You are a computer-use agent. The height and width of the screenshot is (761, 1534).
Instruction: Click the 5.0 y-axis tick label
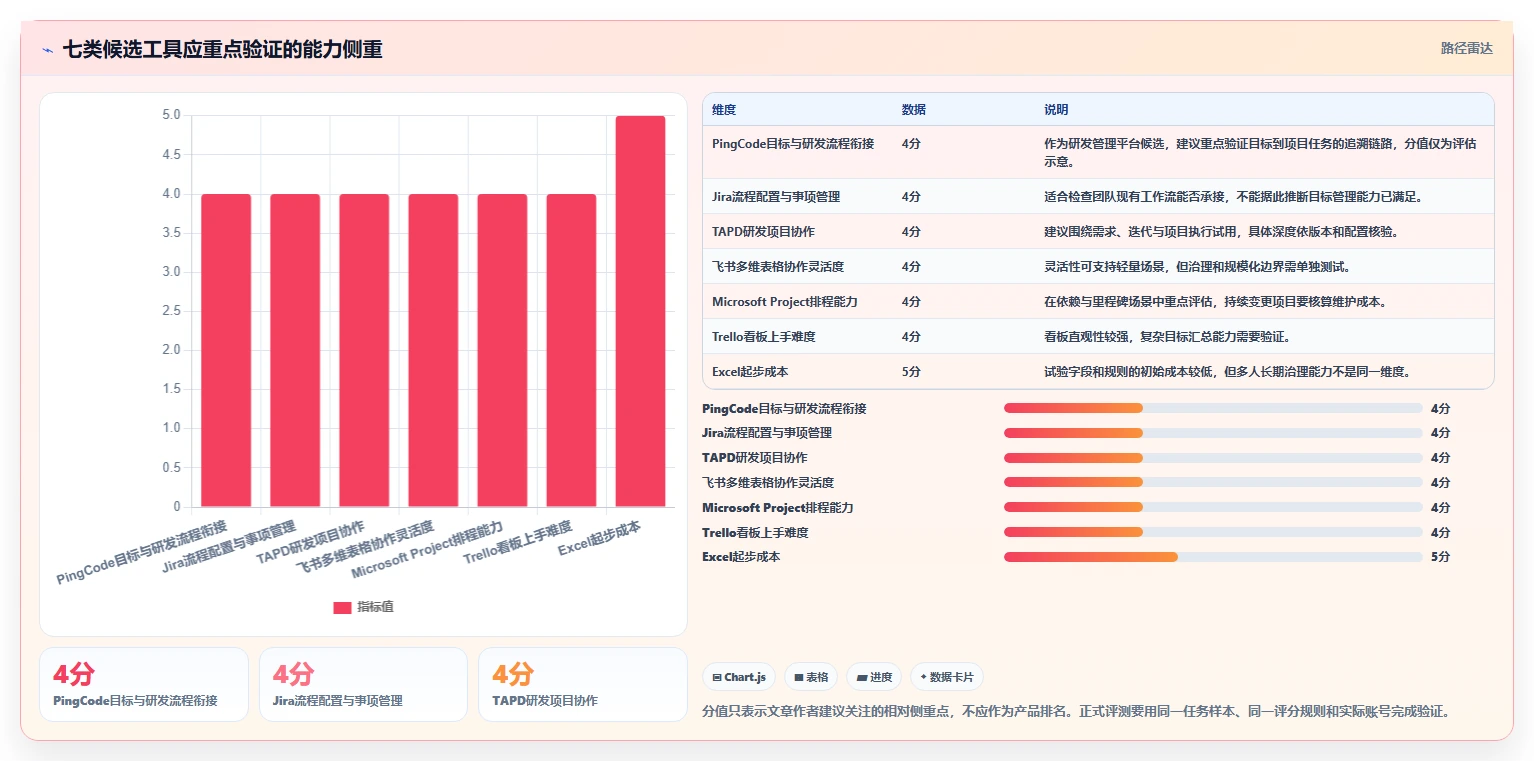tap(171, 115)
